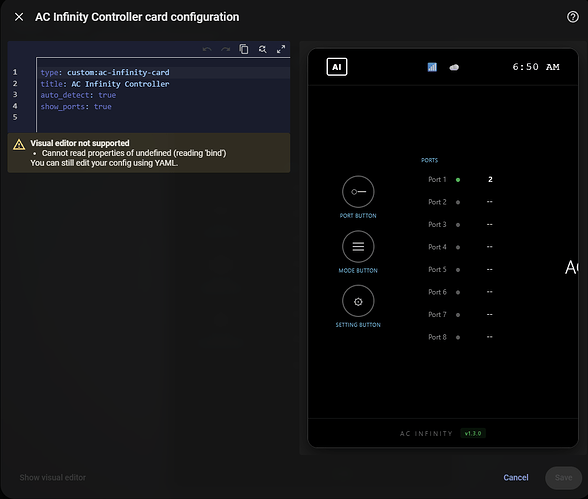
Task: Click Show visual editor
Action: point(52,477)
